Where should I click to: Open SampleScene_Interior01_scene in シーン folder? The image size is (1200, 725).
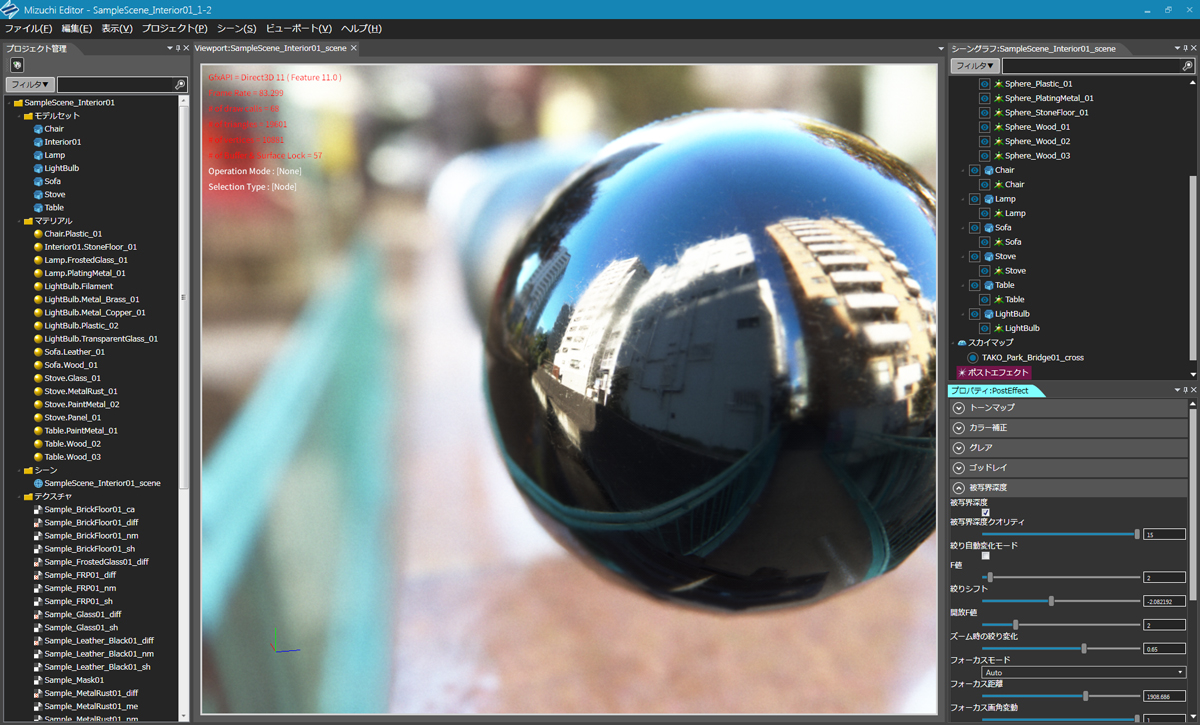click(x=102, y=483)
